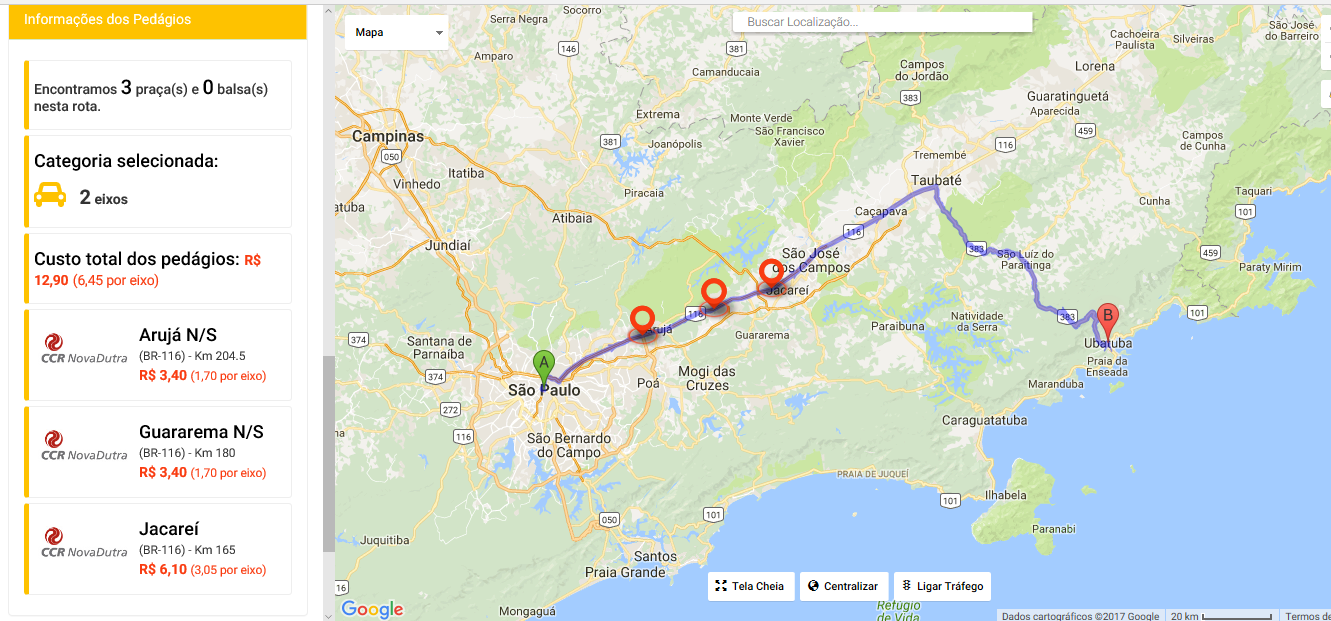
Task: Open the Mapa map type dropdown
Action: pos(396,32)
